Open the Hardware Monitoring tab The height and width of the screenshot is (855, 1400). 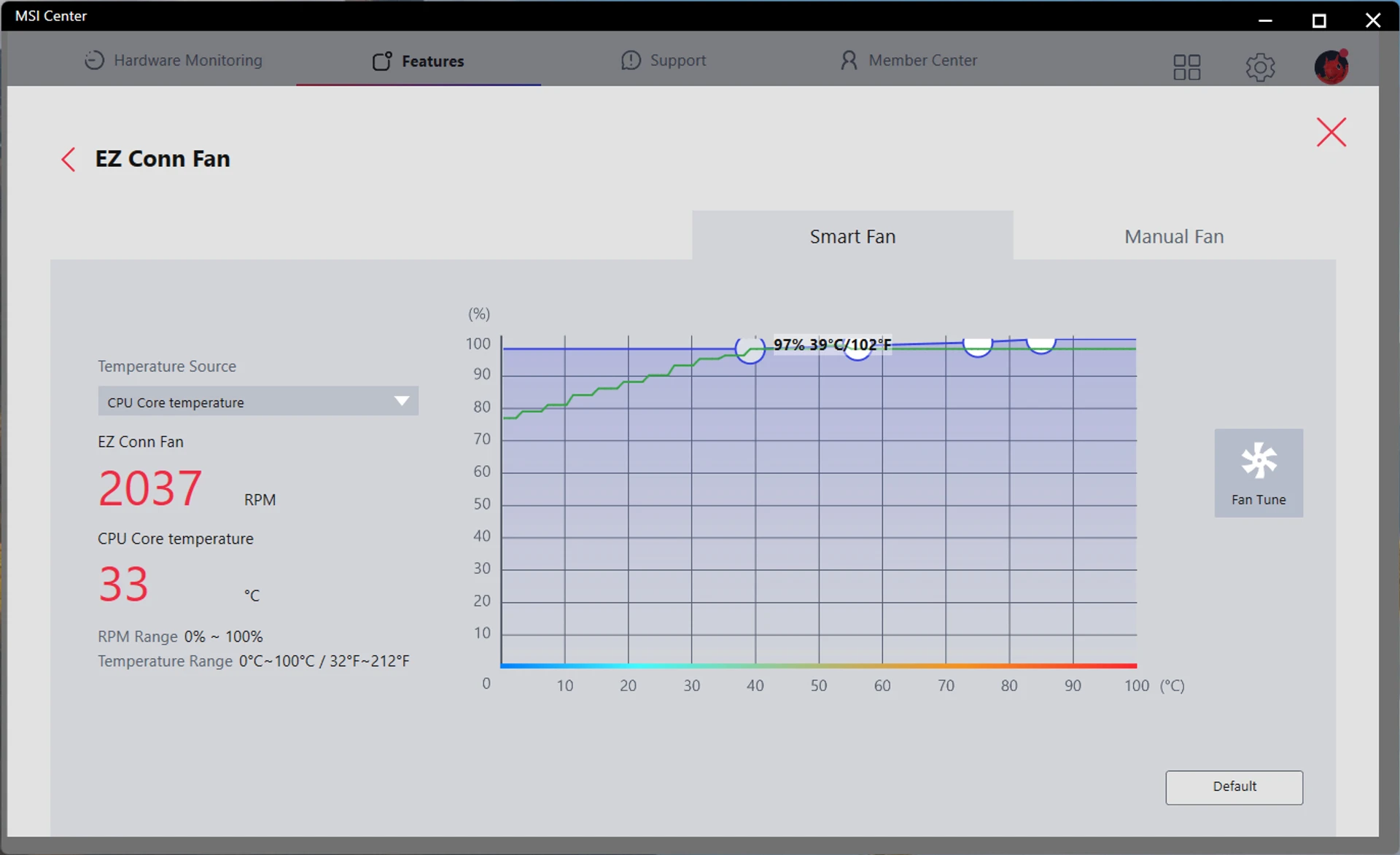[173, 60]
